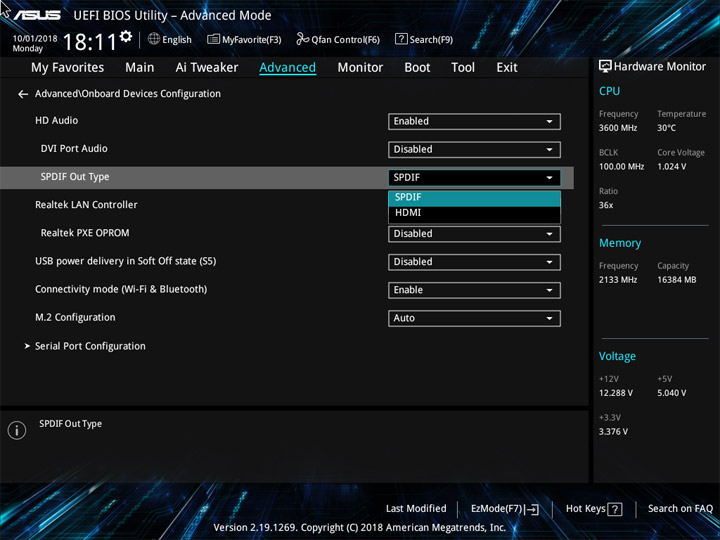Click the HD Audio setting label
This screenshot has height=540, width=720.
(56, 121)
